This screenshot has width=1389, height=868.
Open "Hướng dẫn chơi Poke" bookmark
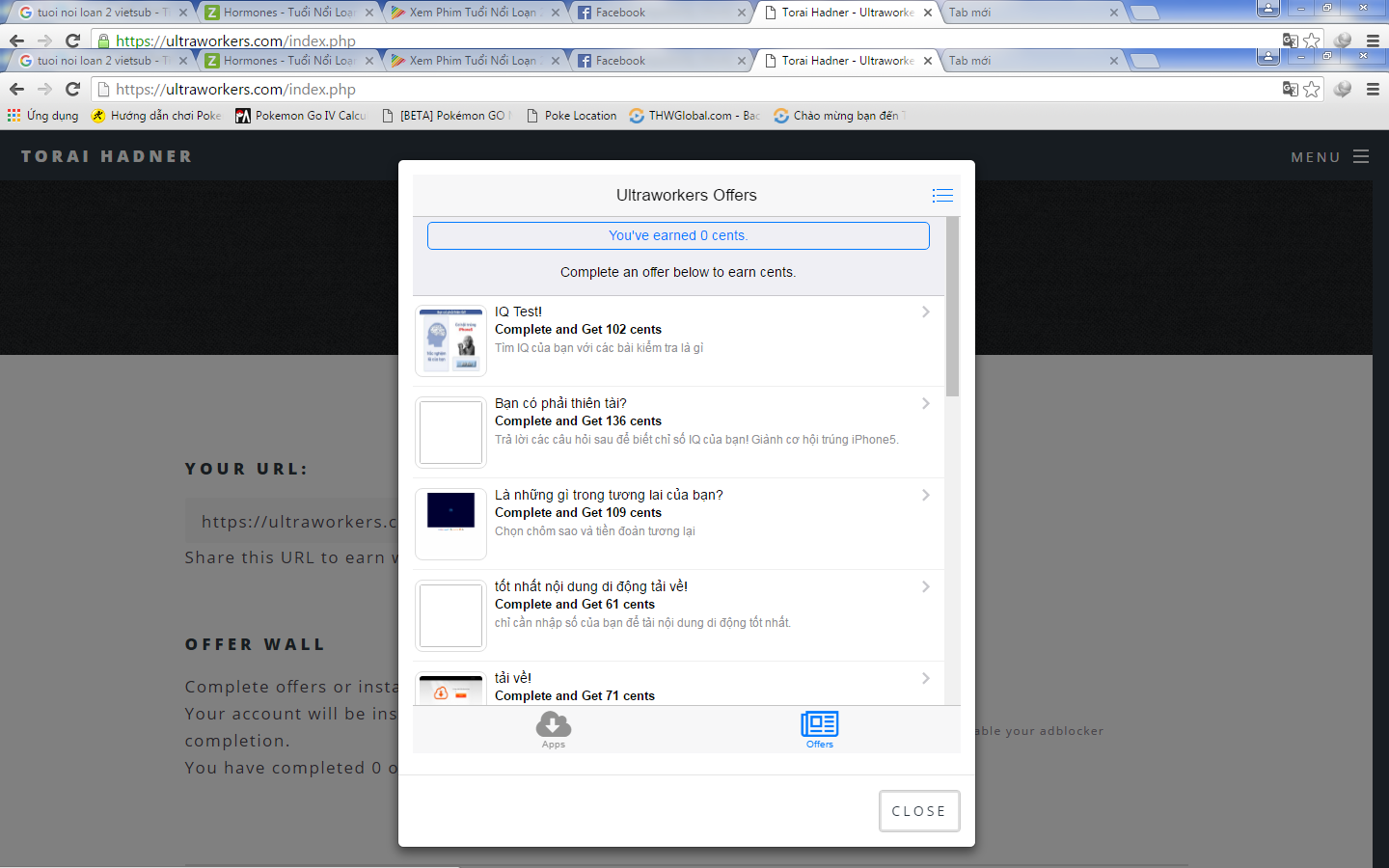click(x=156, y=116)
